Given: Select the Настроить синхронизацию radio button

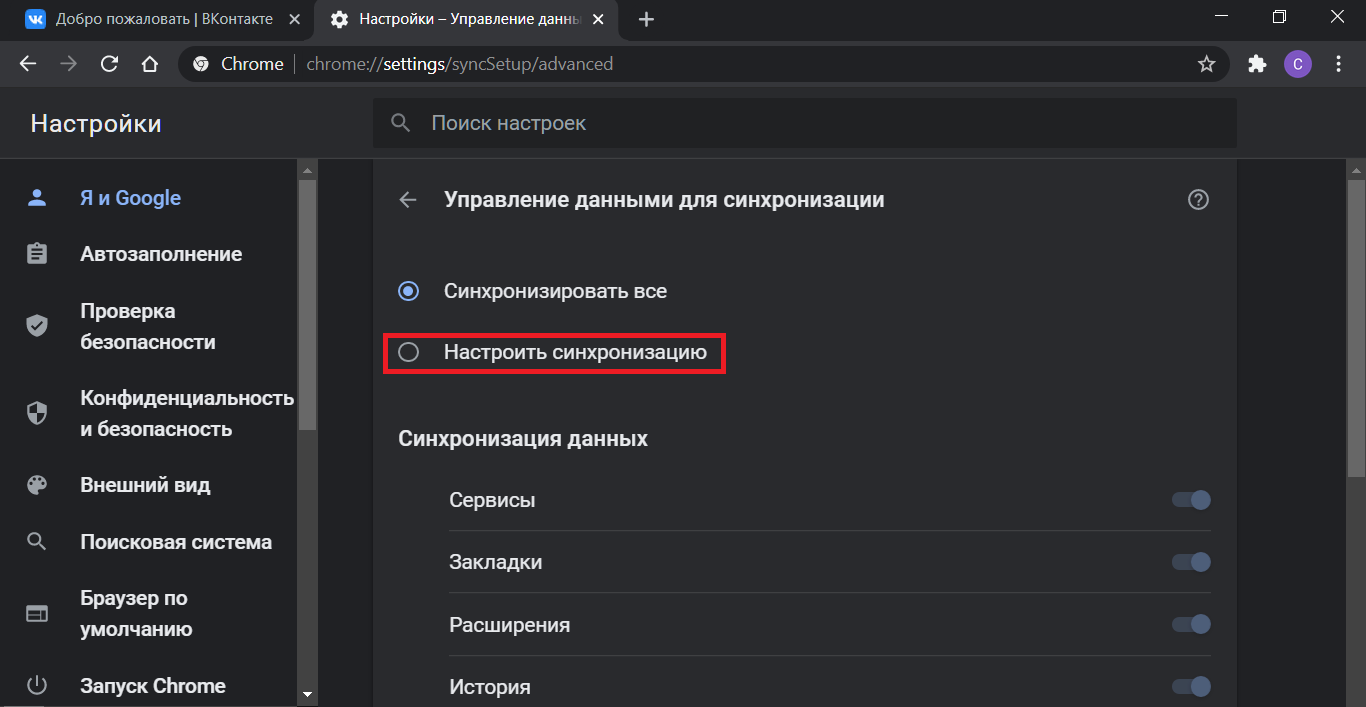Looking at the screenshot, I should [408, 352].
